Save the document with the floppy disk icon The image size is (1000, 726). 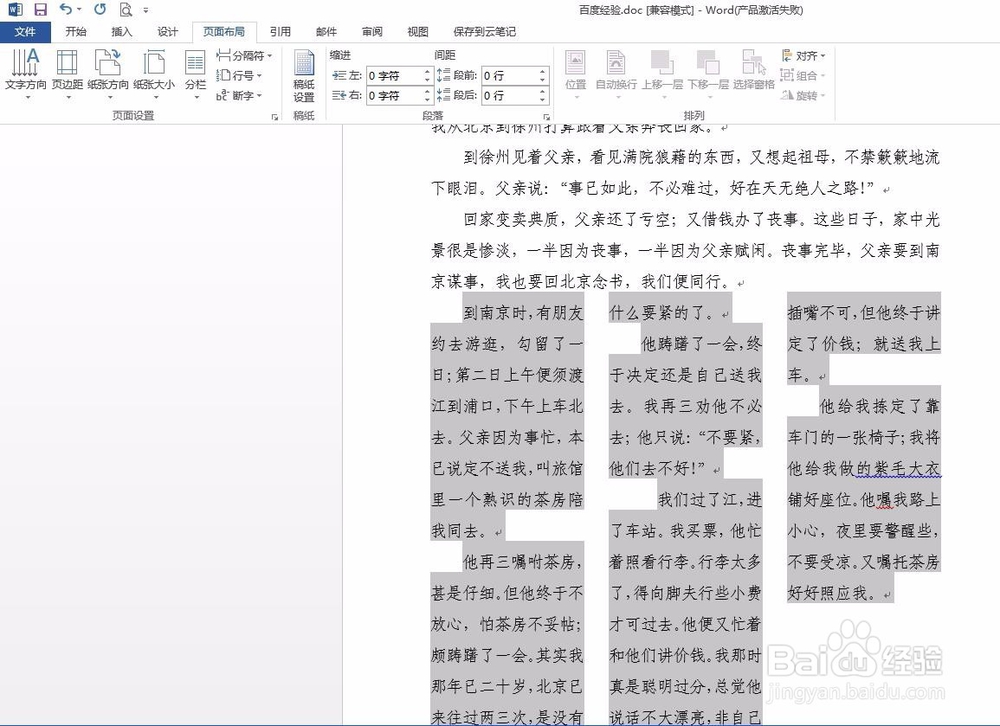coord(40,10)
